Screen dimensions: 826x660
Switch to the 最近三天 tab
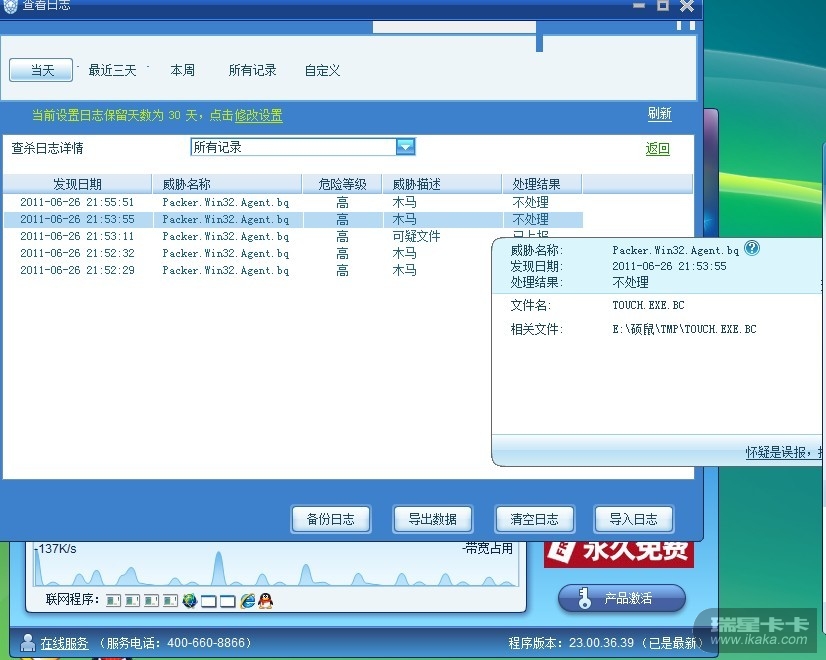click(x=112, y=70)
